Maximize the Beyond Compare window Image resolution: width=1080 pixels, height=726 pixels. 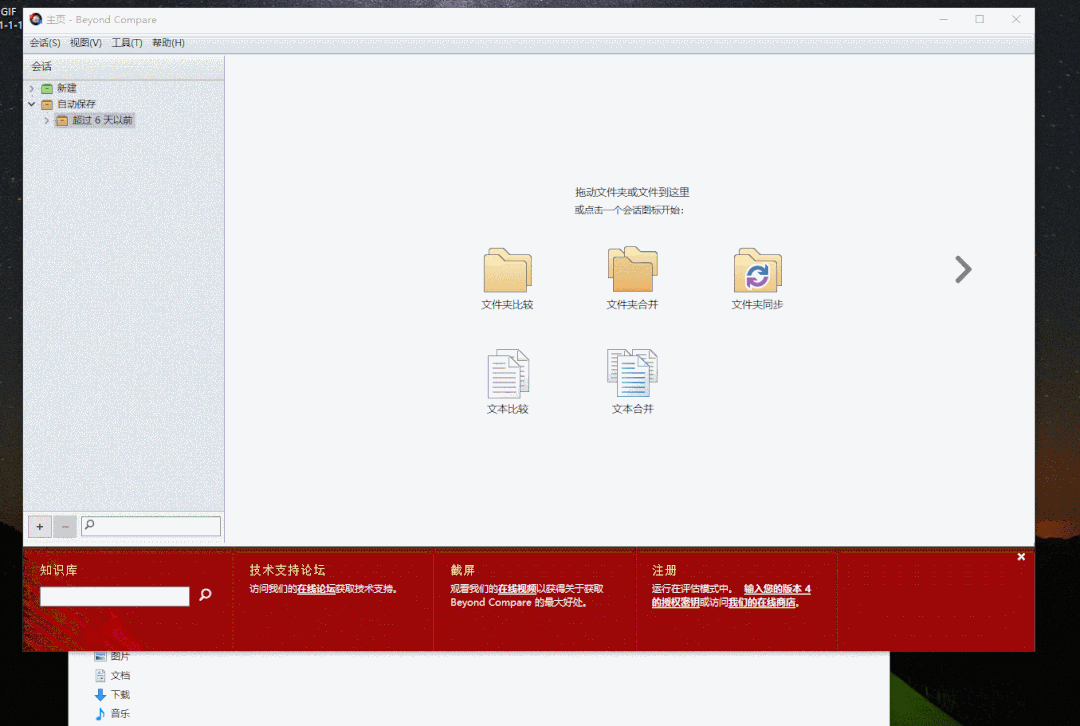pos(979,19)
